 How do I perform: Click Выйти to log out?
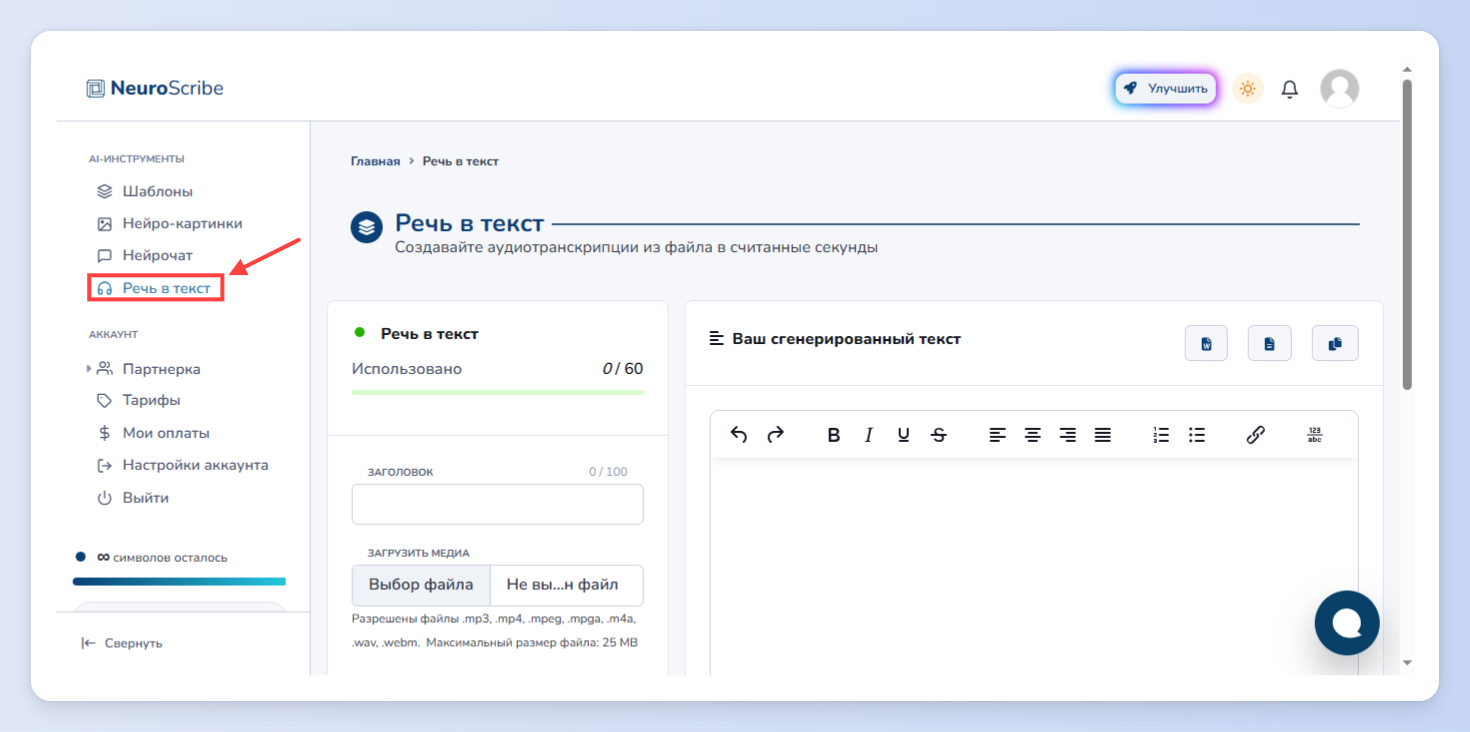pos(132,497)
